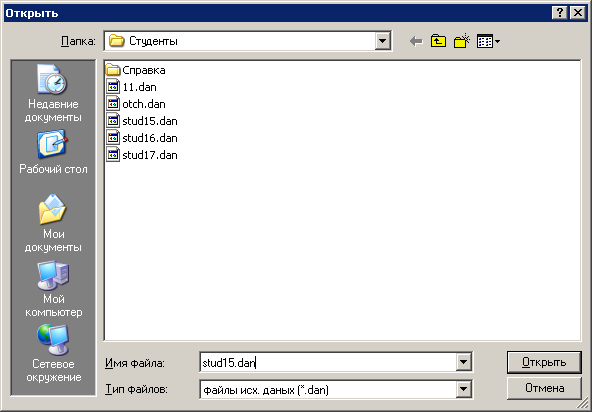Screen dimensions: 592x412
Task: Expand the Имя файла dropdown arrow
Action: coord(463,363)
